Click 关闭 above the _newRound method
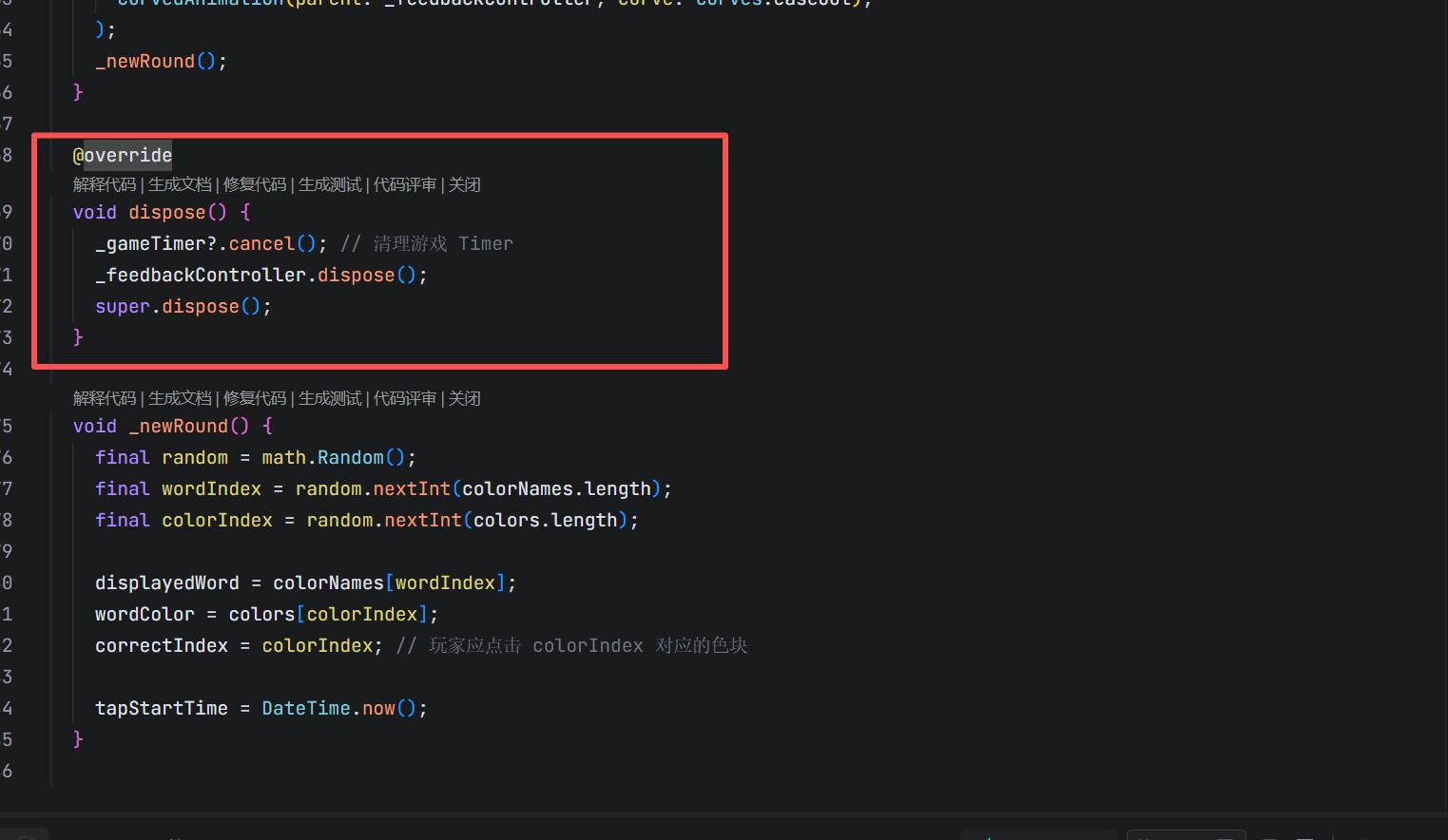This screenshot has height=840, width=1448. (x=465, y=398)
